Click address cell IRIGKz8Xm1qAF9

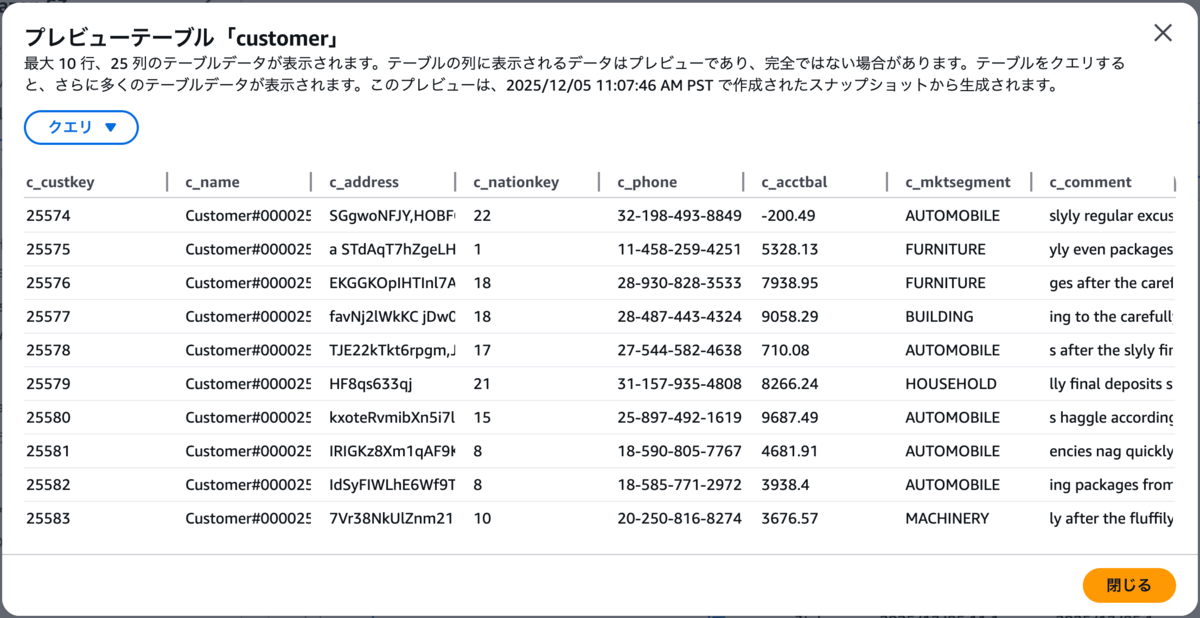point(392,451)
